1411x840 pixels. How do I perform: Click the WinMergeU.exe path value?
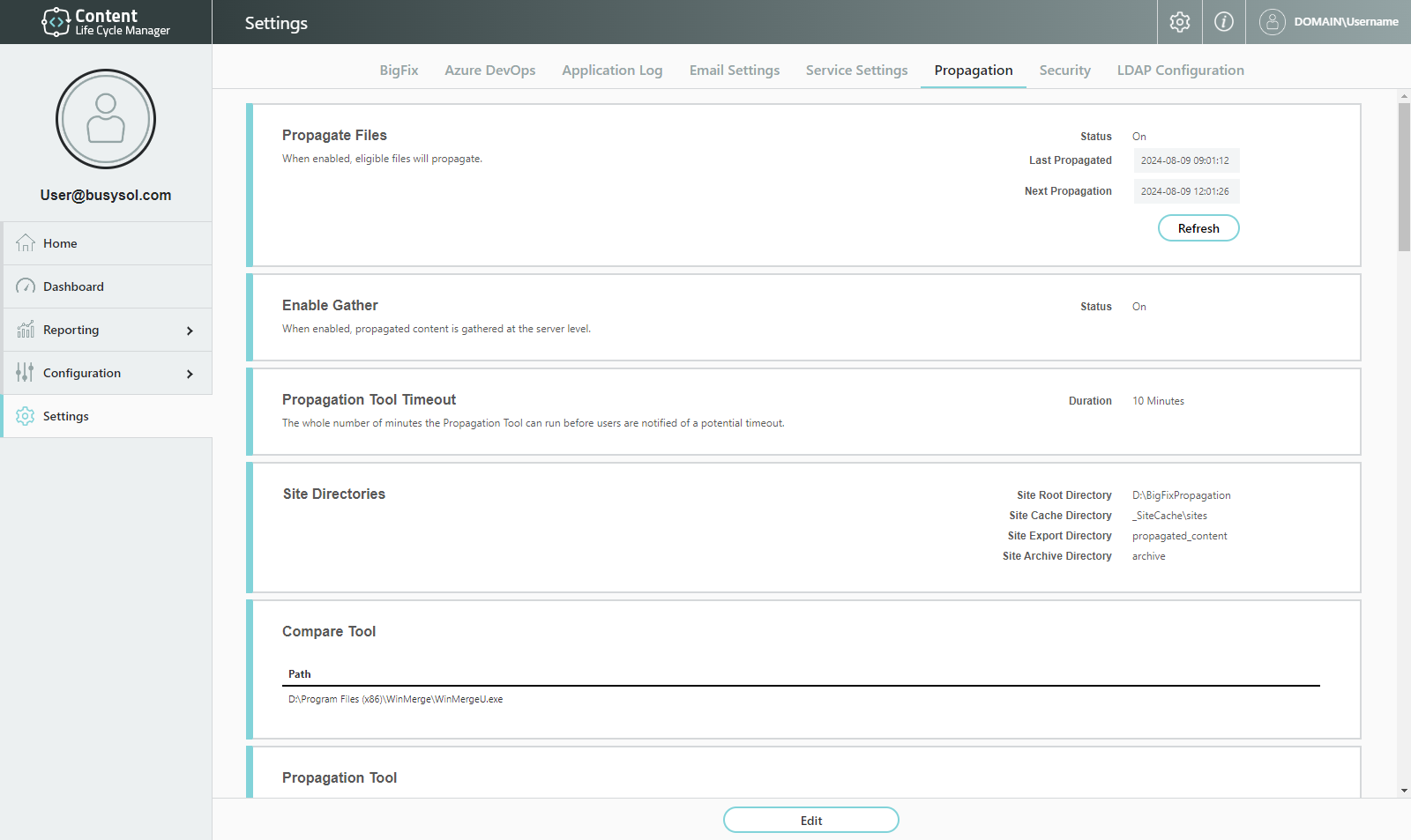click(x=396, y=699)
